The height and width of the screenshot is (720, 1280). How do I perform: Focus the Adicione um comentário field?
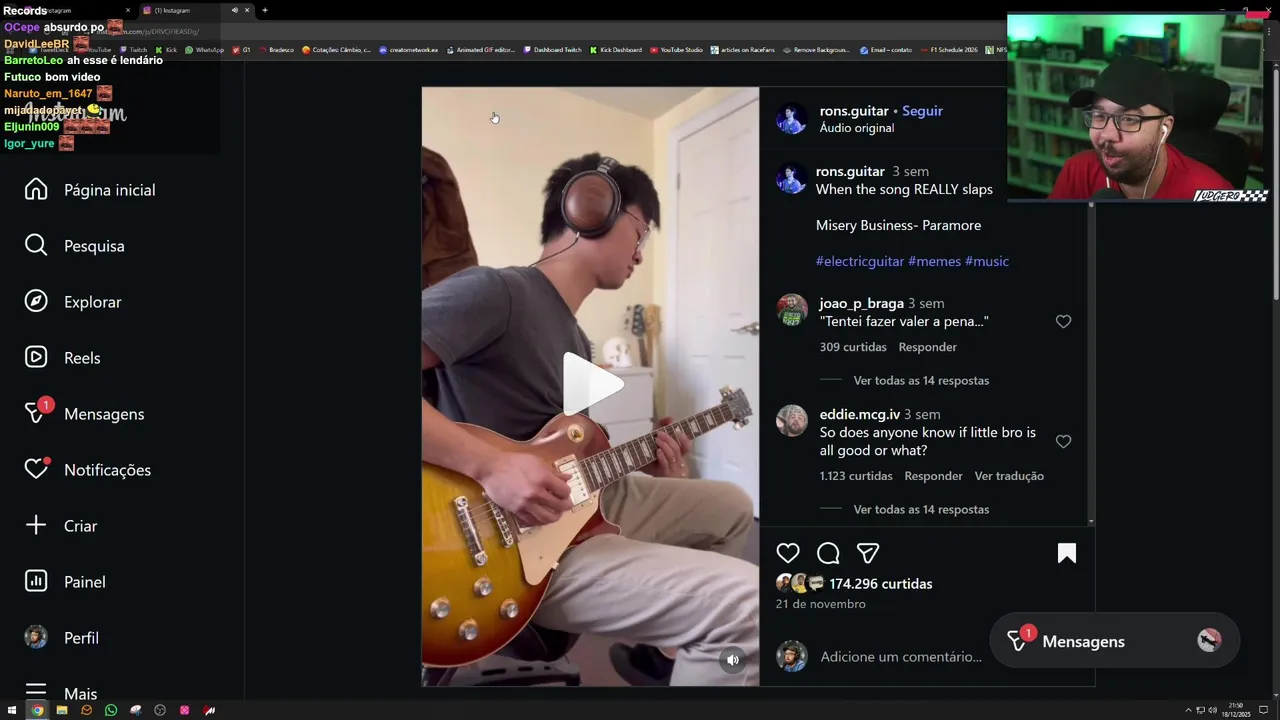901,657
